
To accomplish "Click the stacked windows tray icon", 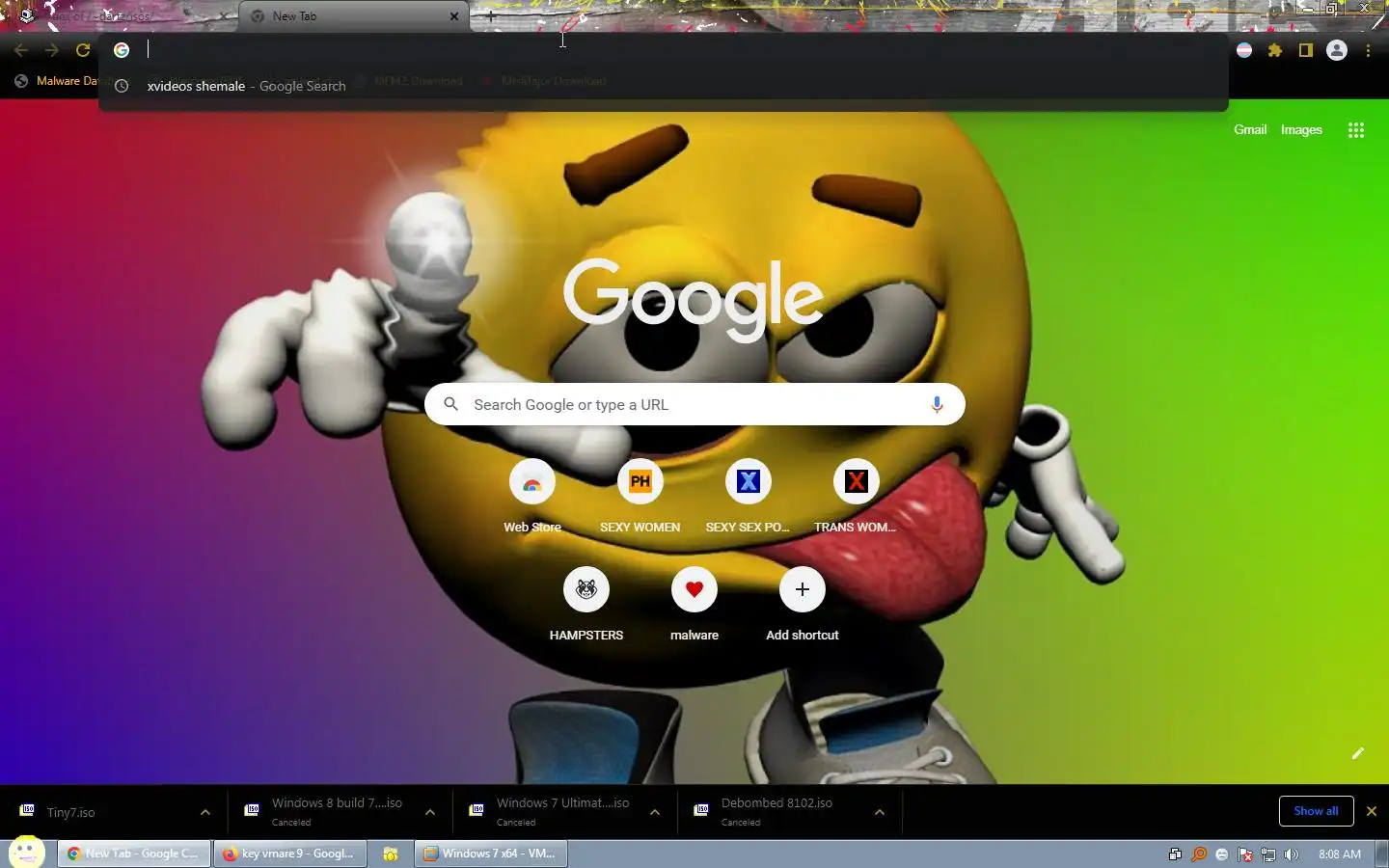I will click(x=1175, y=854).
